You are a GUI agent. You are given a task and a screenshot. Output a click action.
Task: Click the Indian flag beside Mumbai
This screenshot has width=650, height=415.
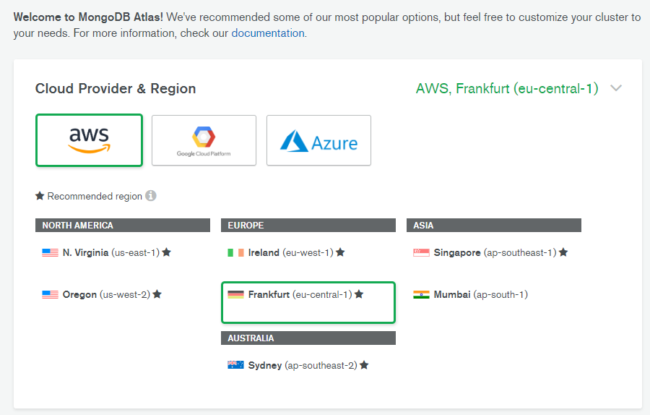[421, 294]
